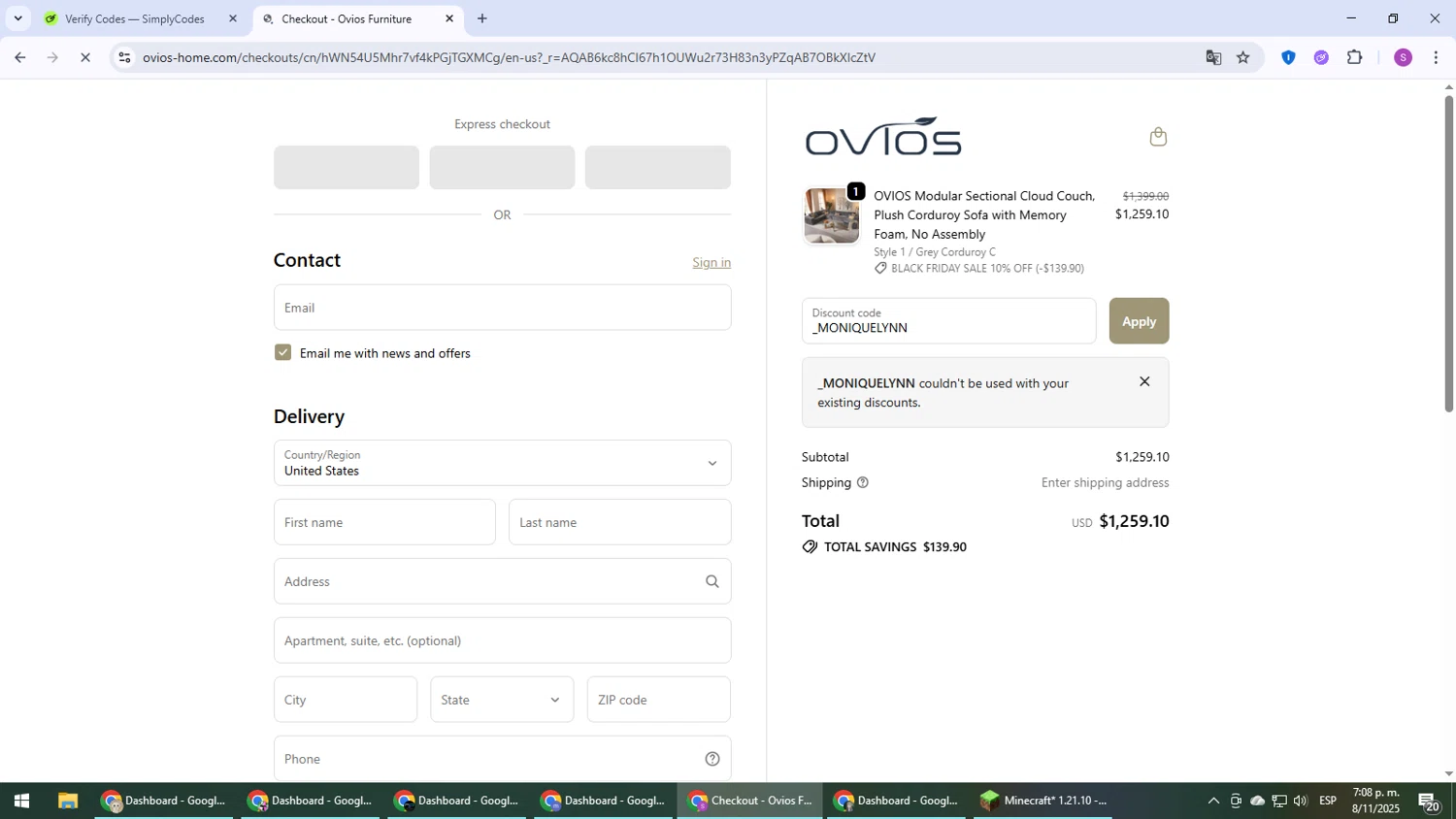1456x819 pixels.
Task: Open File Explorer from the taskbar
Action: coord(67,801)
